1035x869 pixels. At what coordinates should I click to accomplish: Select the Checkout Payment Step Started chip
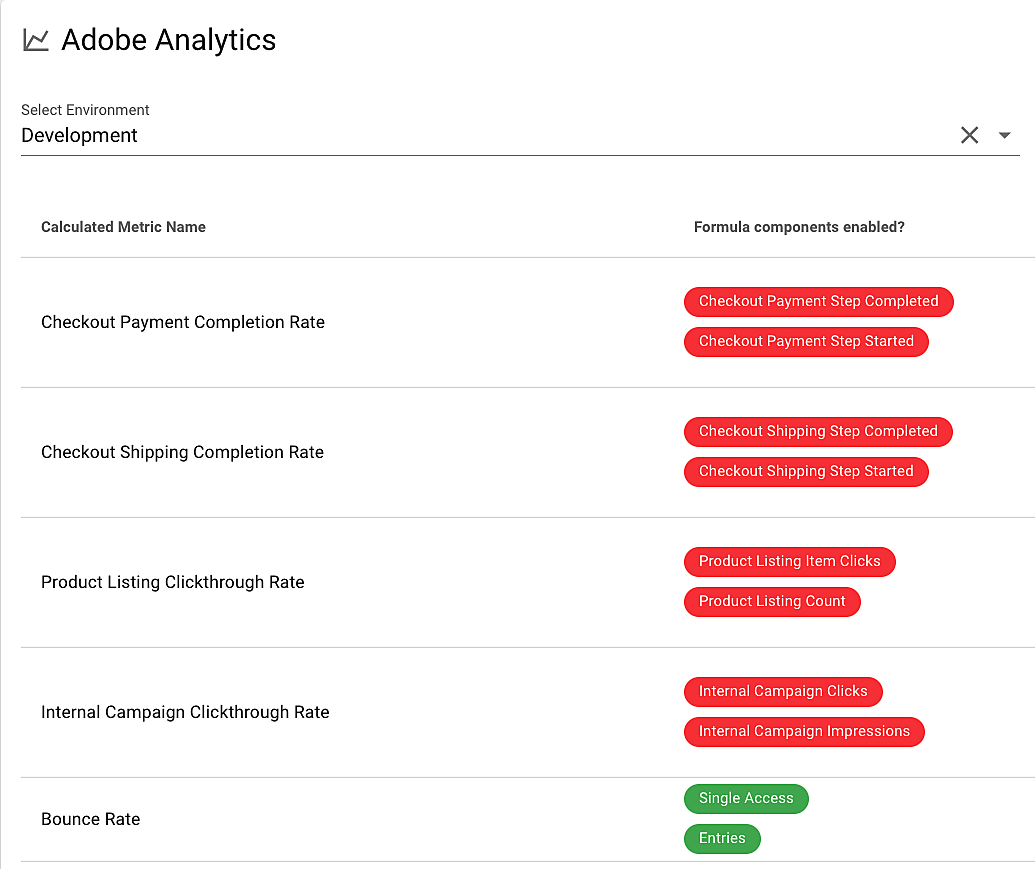pyautogui.click(x=806, y=342)
